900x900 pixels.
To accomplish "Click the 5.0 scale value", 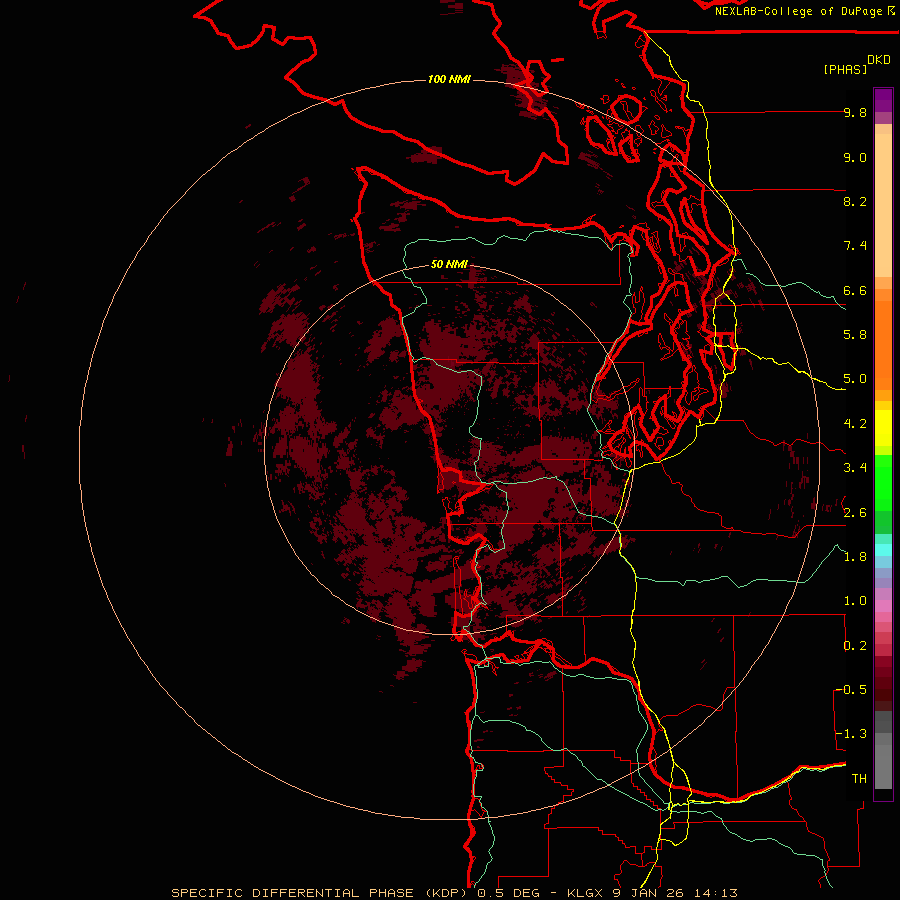I will coord(855,379).
